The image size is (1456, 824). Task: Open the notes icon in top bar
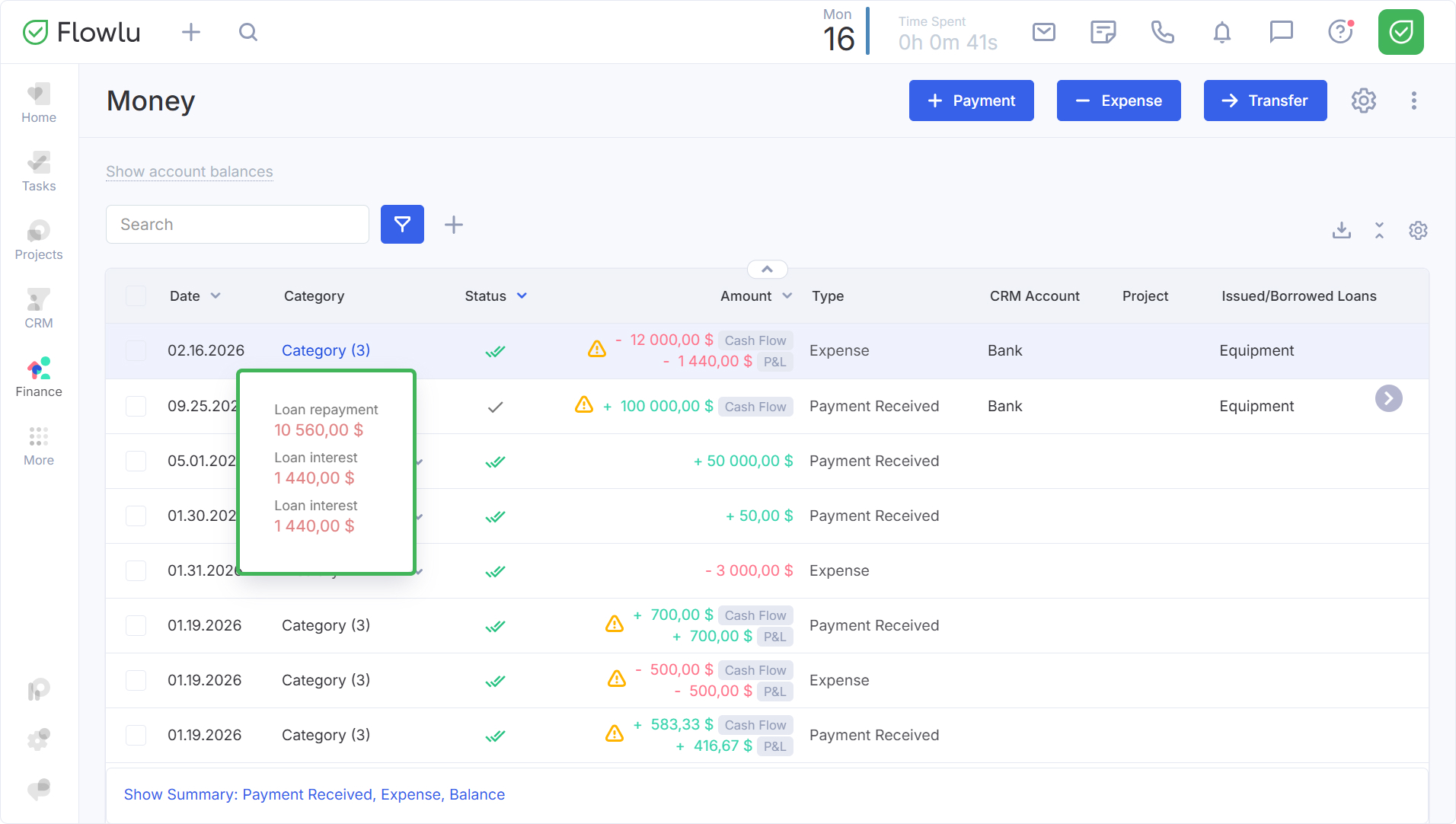click(1103, 32)
